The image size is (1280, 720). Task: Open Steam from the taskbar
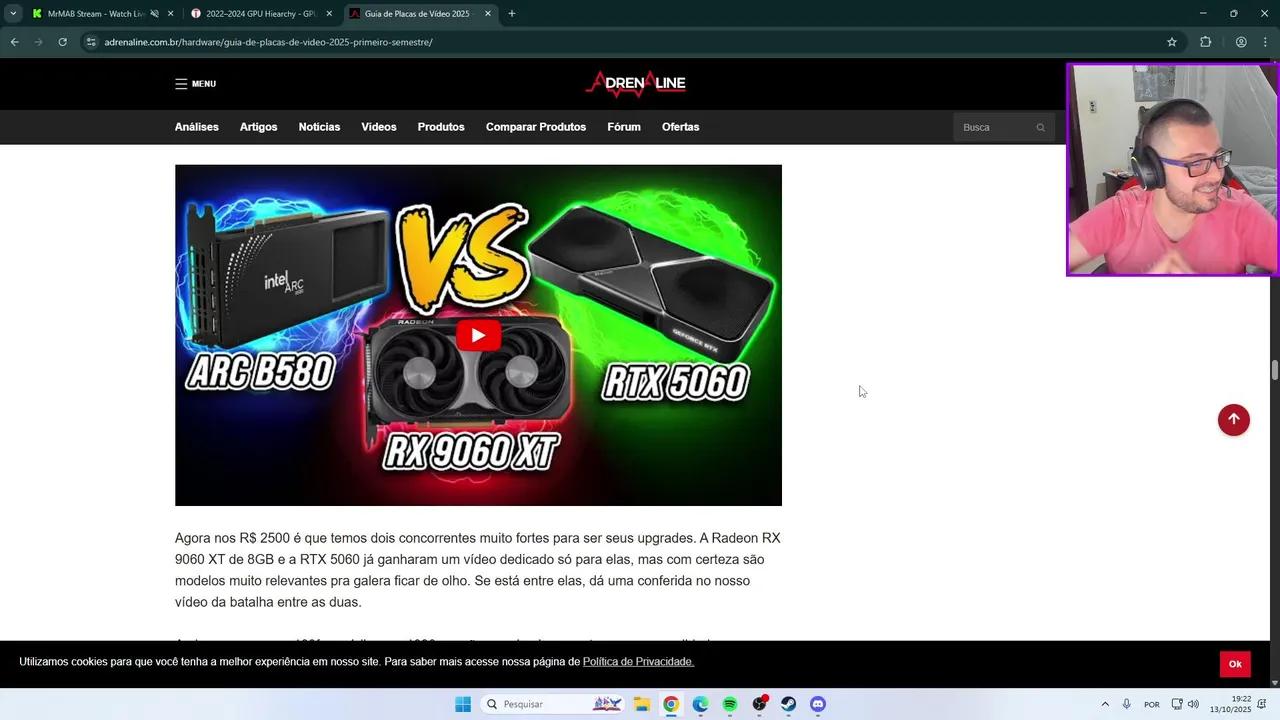(x=789, y=704)
